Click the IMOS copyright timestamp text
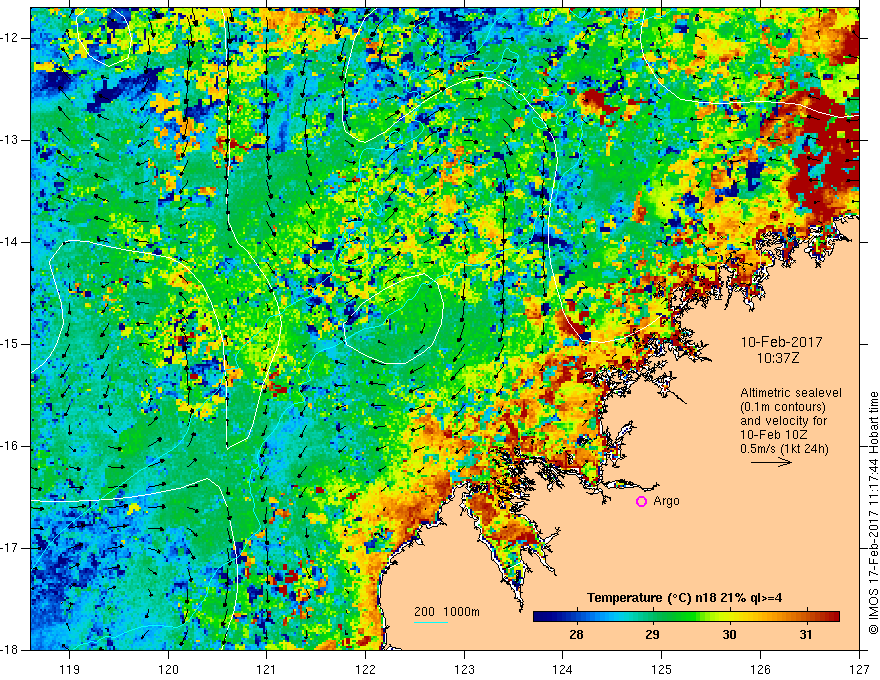 point(873,513)
